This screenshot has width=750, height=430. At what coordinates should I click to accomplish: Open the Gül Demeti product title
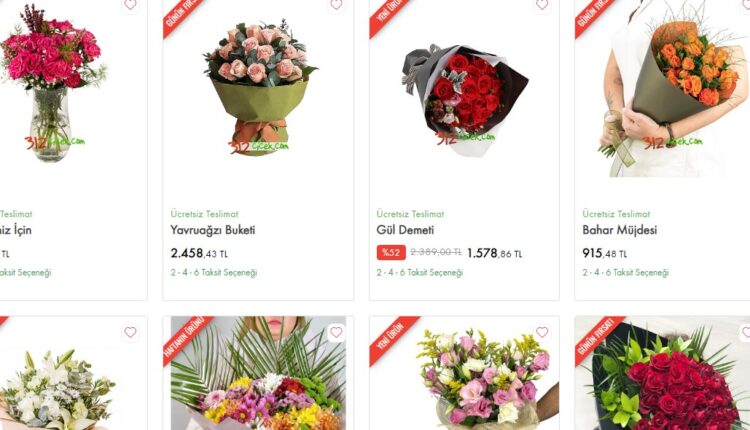click(405, 230)
